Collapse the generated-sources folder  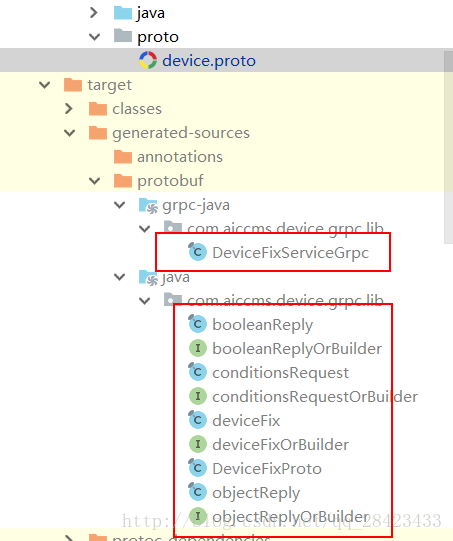tap(70, 133)
